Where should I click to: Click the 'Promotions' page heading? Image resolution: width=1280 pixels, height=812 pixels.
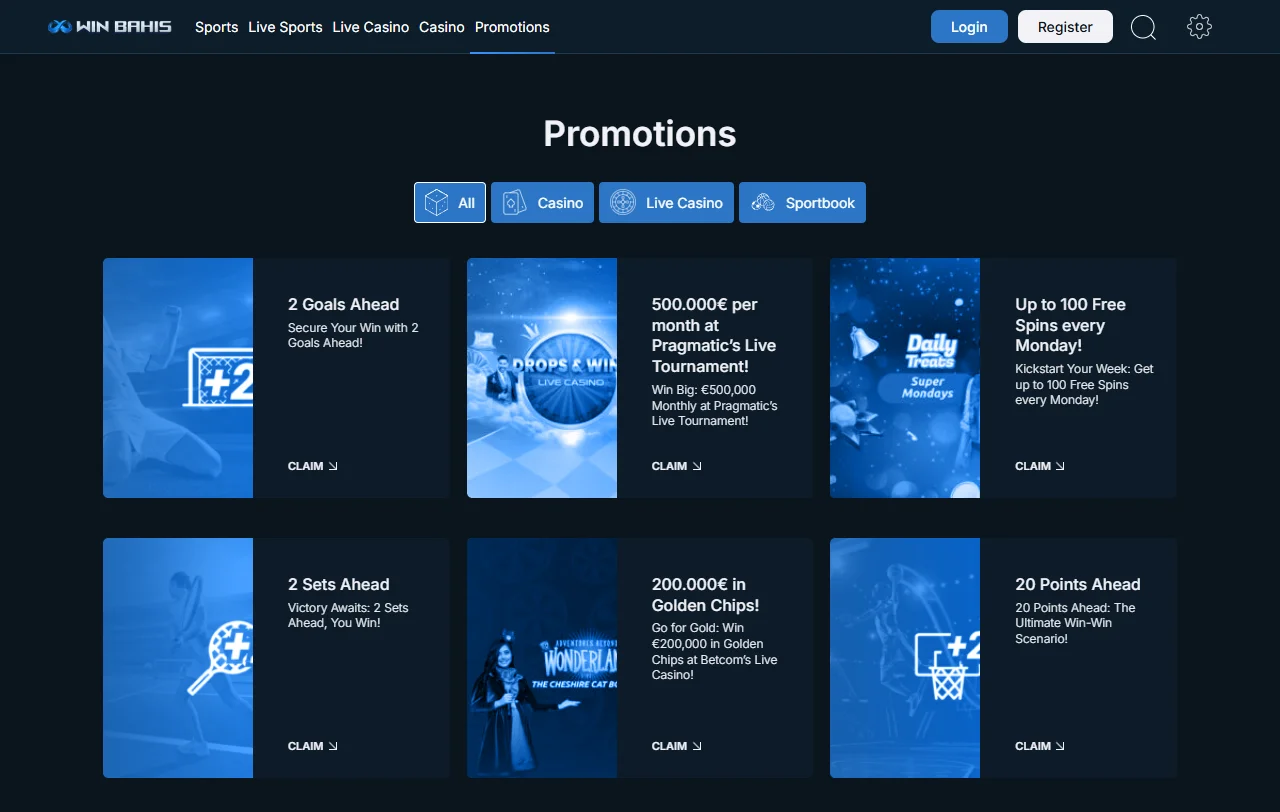640,134
